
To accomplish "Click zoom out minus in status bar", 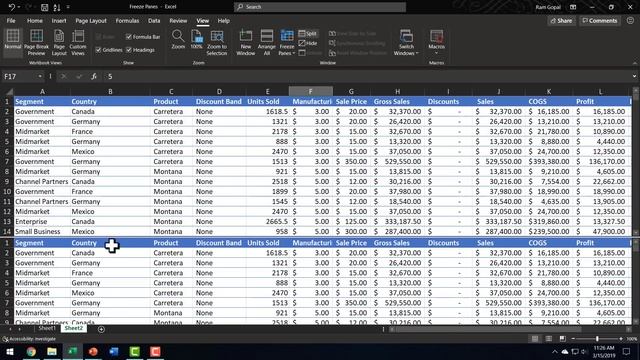I will tap(573, 339).
